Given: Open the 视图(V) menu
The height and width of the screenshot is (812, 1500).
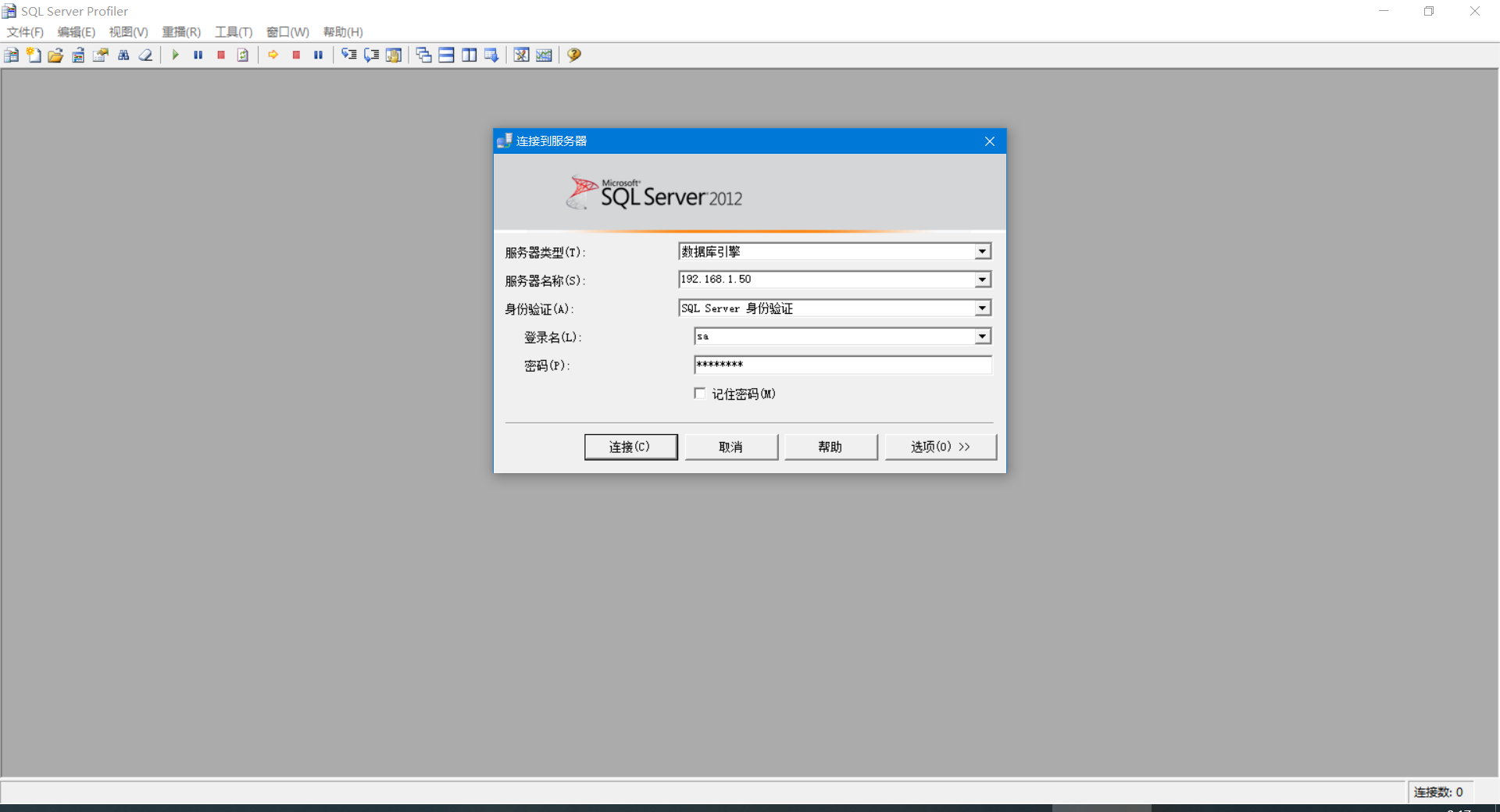Looking at the screenshot, I should click(129, 32).
